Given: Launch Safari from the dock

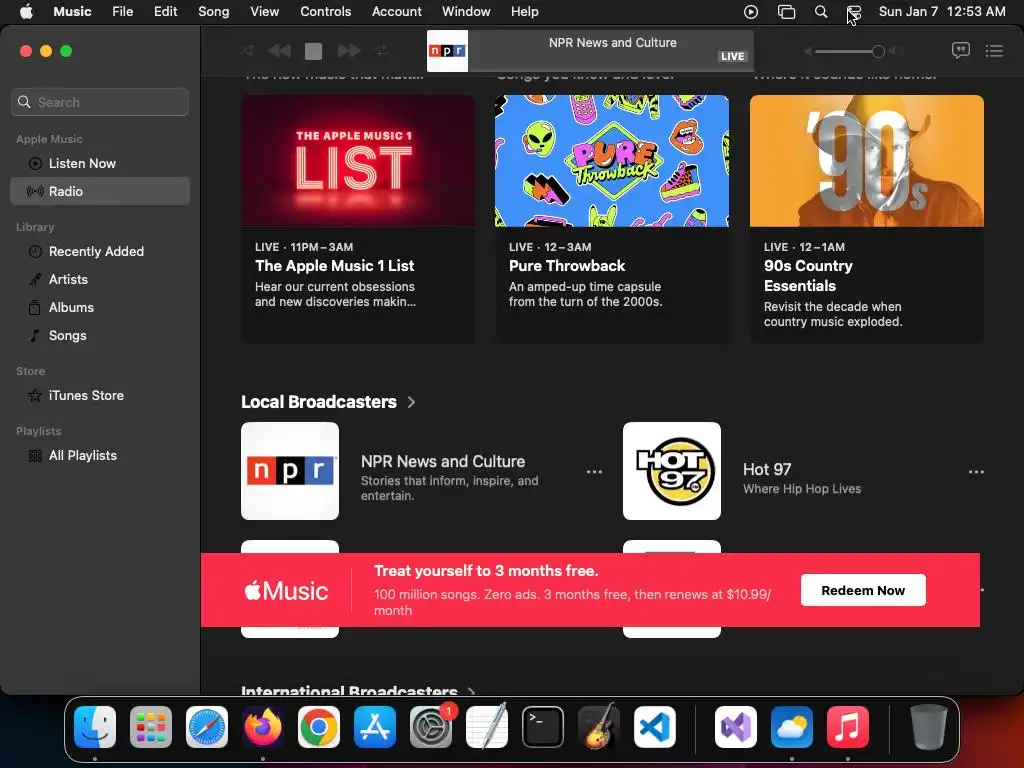Looking at the screenshot, I should click(x=207, y=727).
